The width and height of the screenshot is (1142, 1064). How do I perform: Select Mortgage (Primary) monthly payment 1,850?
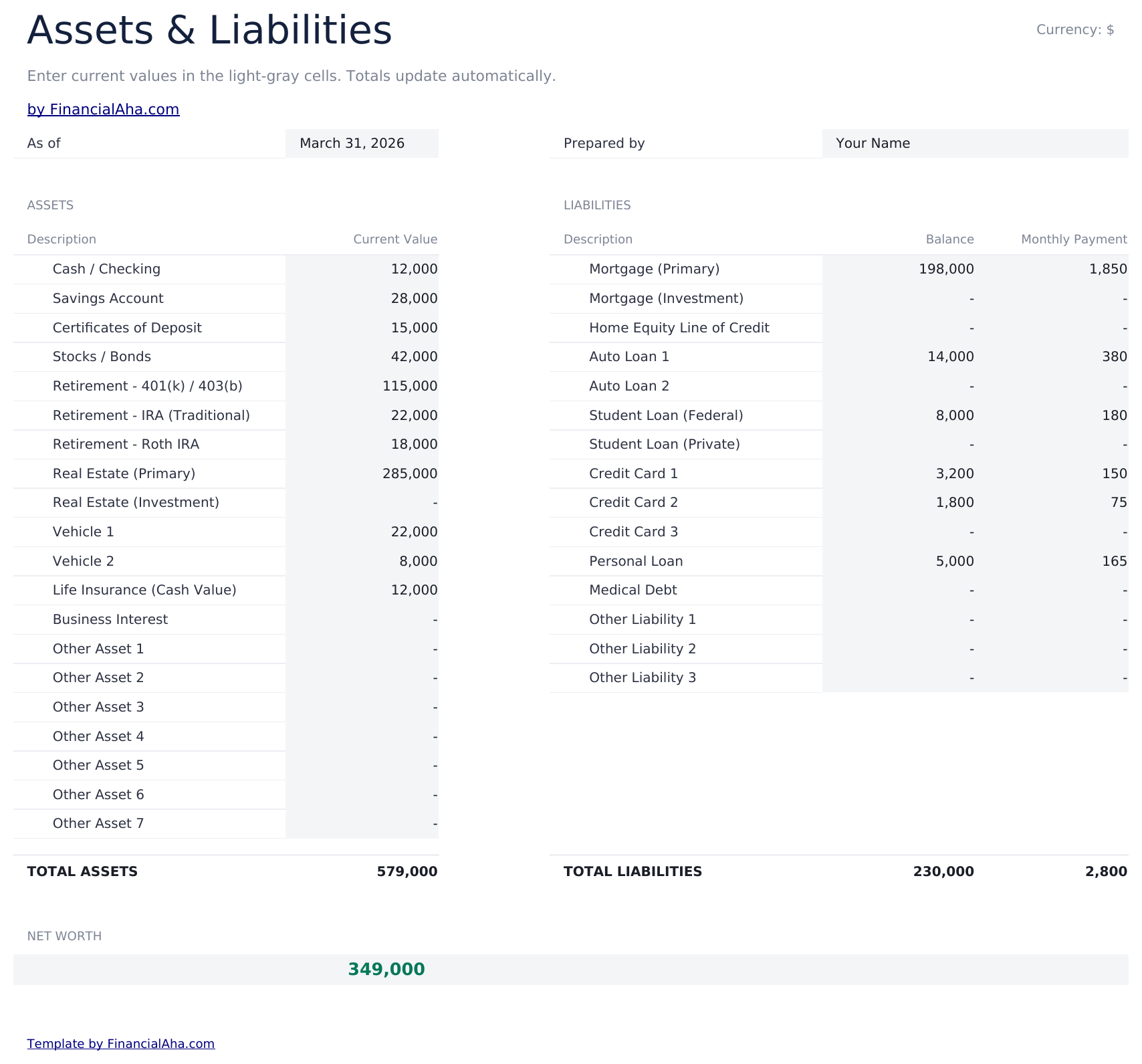[1052, 269]
